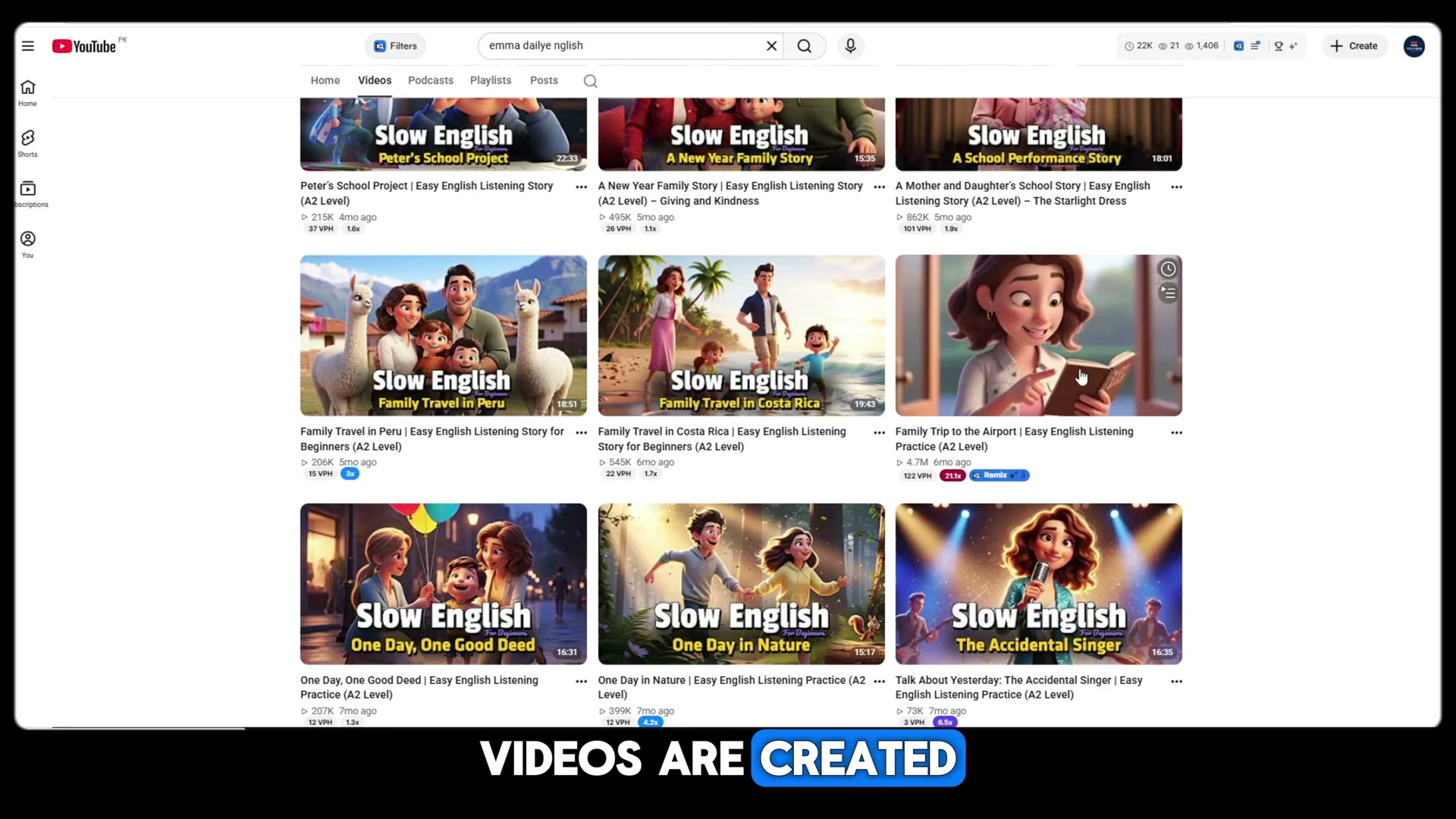The image size is (1456, 819).
Task: Open title Talk About Yesterday: The Accidental Singer
Action: 1019,687
